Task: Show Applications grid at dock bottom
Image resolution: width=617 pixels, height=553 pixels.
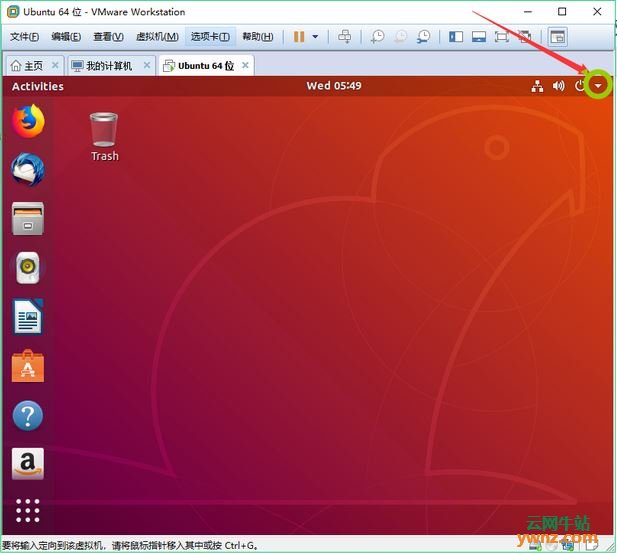Action: tap(28, 512)
